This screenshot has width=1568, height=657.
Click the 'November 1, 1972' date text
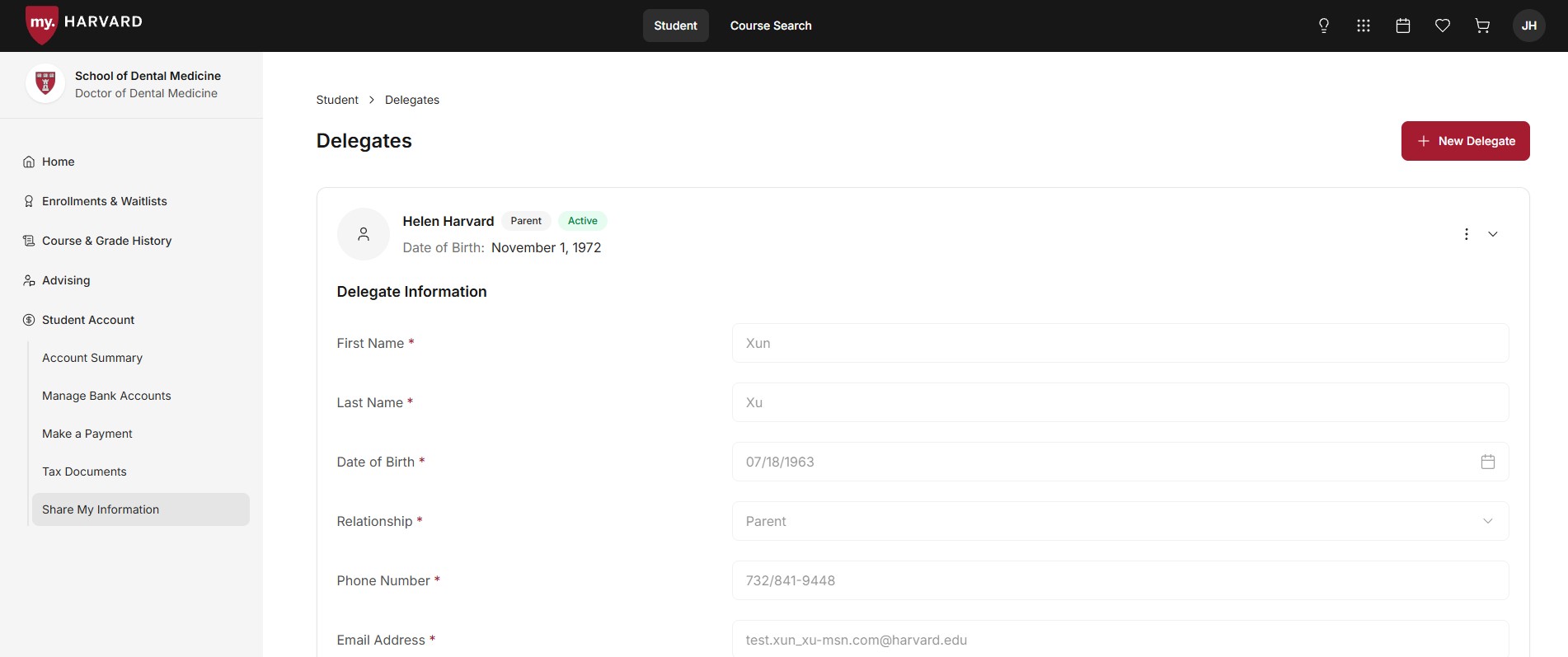point(547,247)
